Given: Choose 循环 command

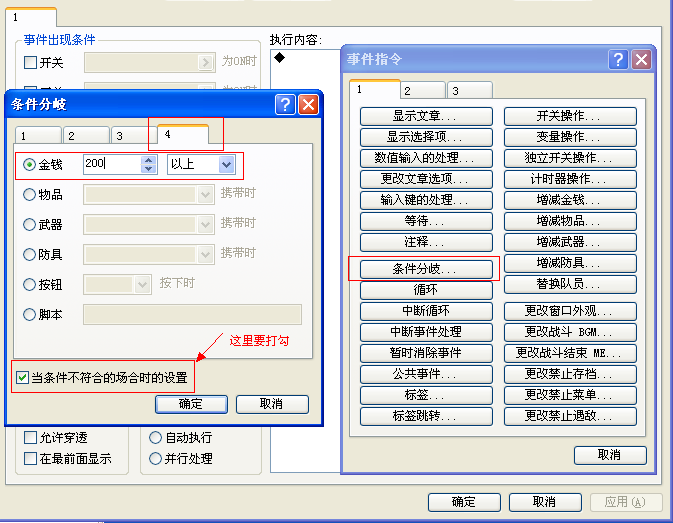Looking at the screenshot, I should [426, 290].
